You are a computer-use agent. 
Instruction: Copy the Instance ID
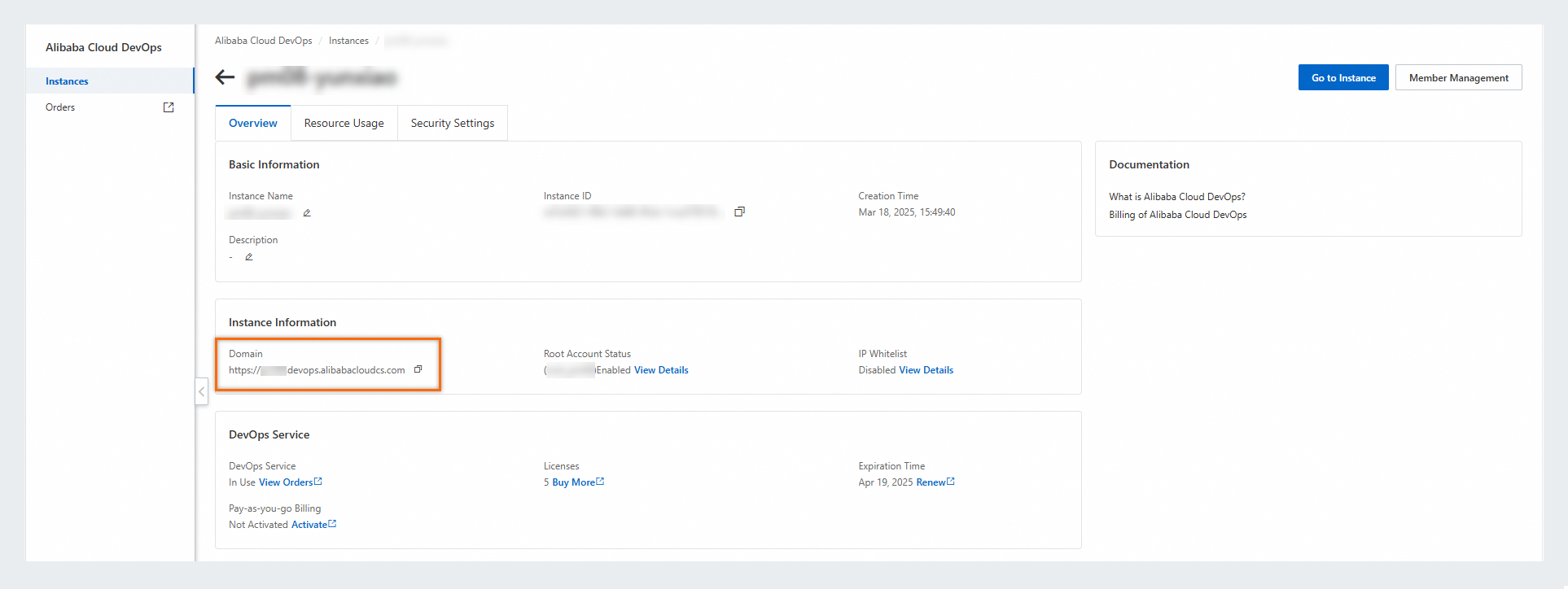coord(739,212)
